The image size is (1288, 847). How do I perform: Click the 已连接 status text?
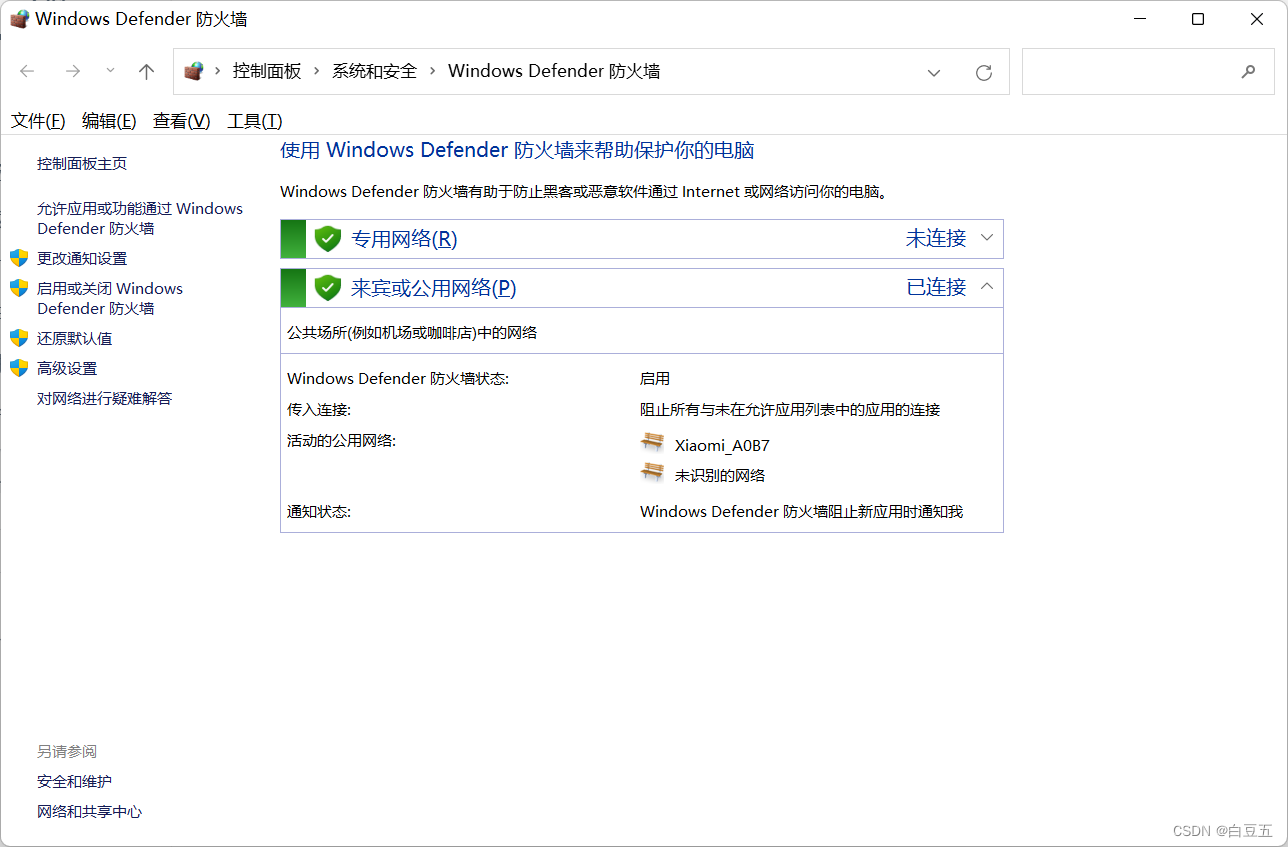tap(936, 287)
